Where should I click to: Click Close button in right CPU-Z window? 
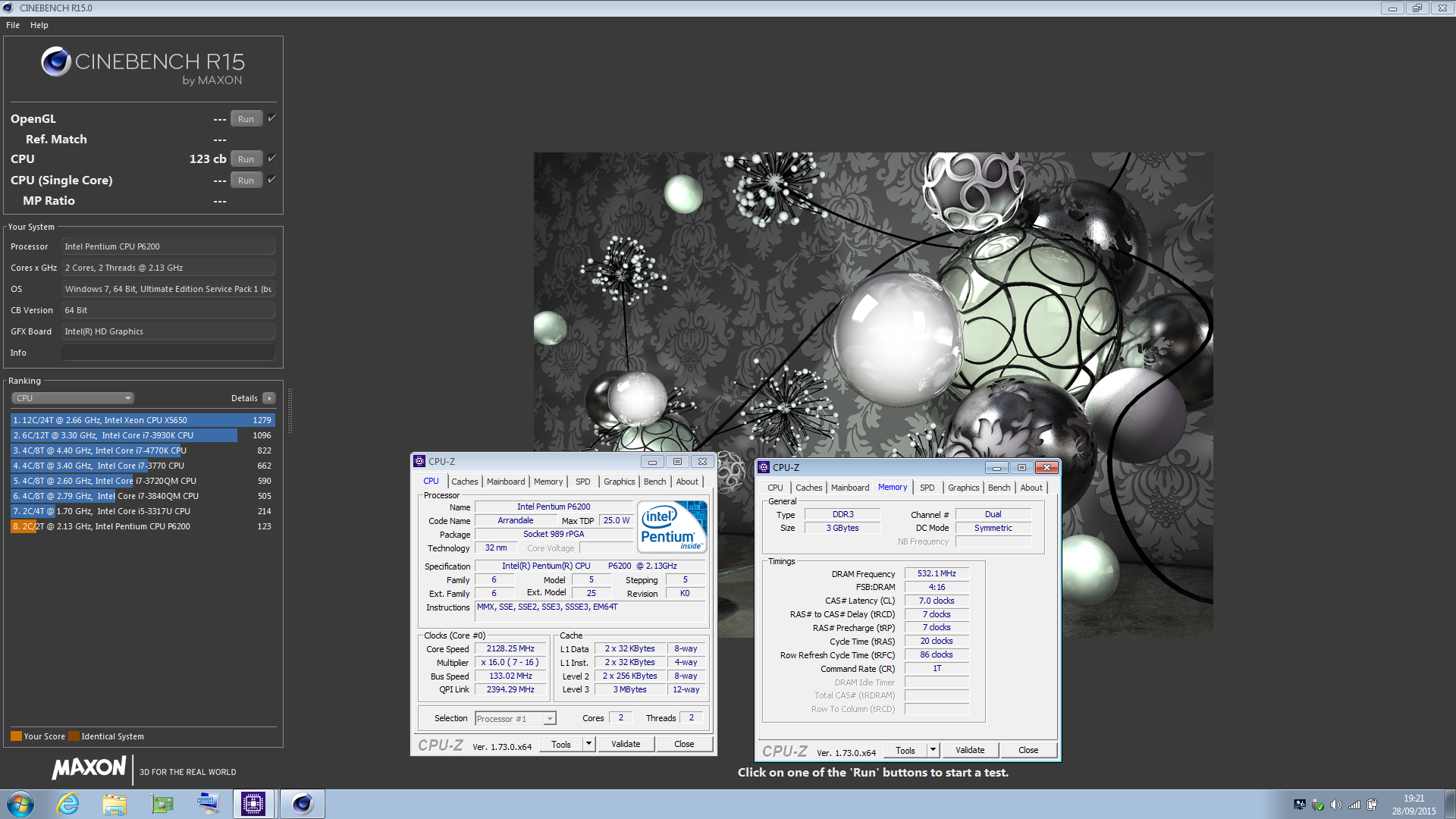click(x=1028, y=750)
